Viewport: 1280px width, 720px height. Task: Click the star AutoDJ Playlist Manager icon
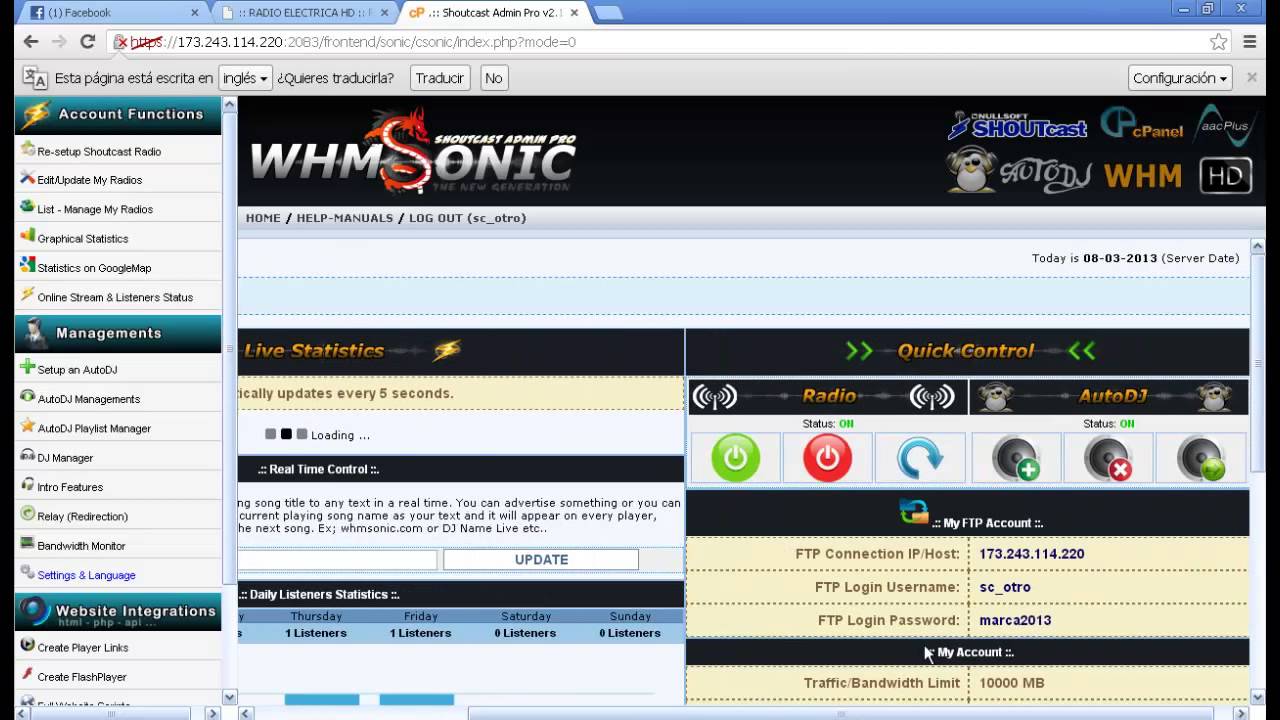(x=28, y=426)
